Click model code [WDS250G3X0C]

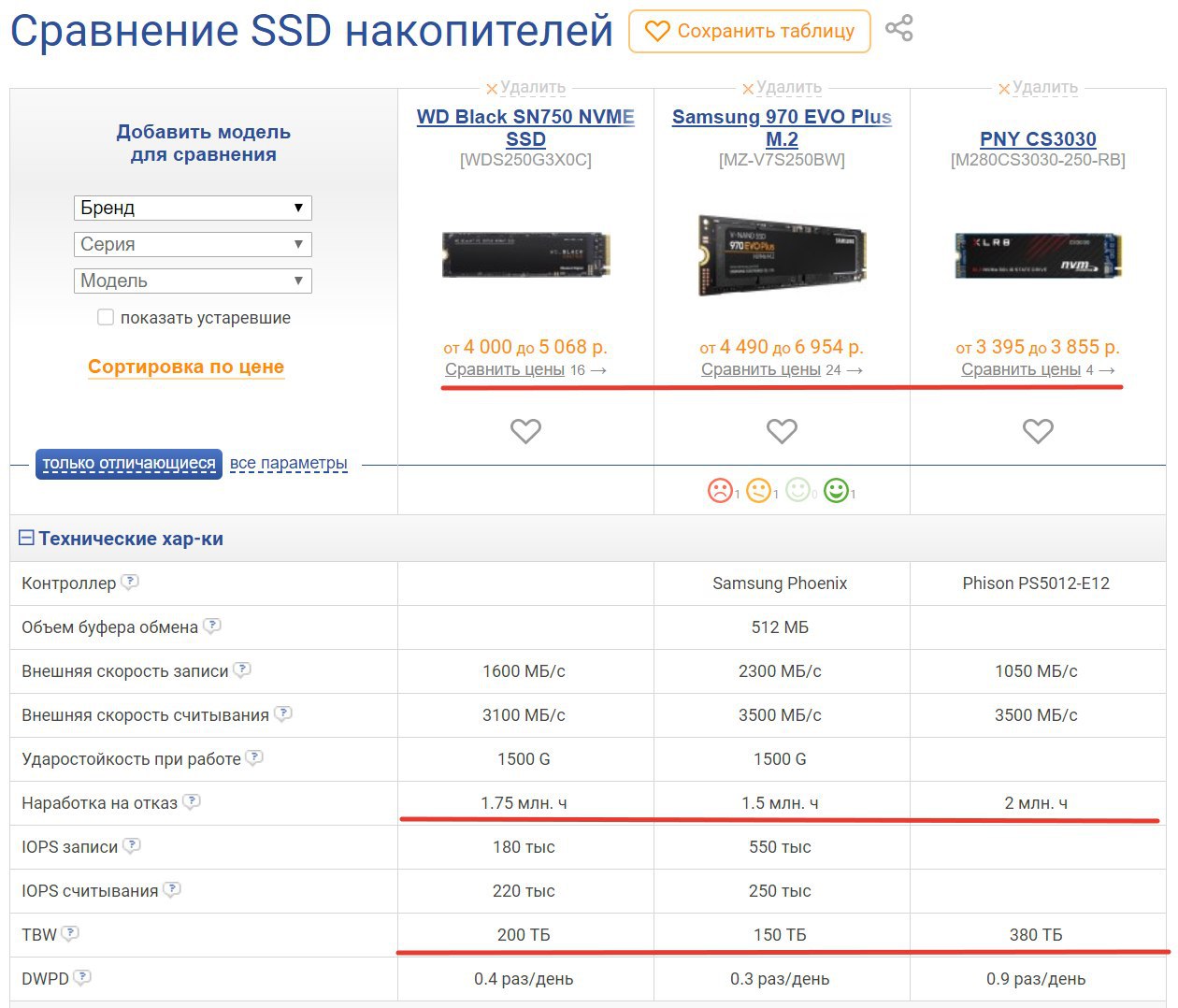pos(525,160)
